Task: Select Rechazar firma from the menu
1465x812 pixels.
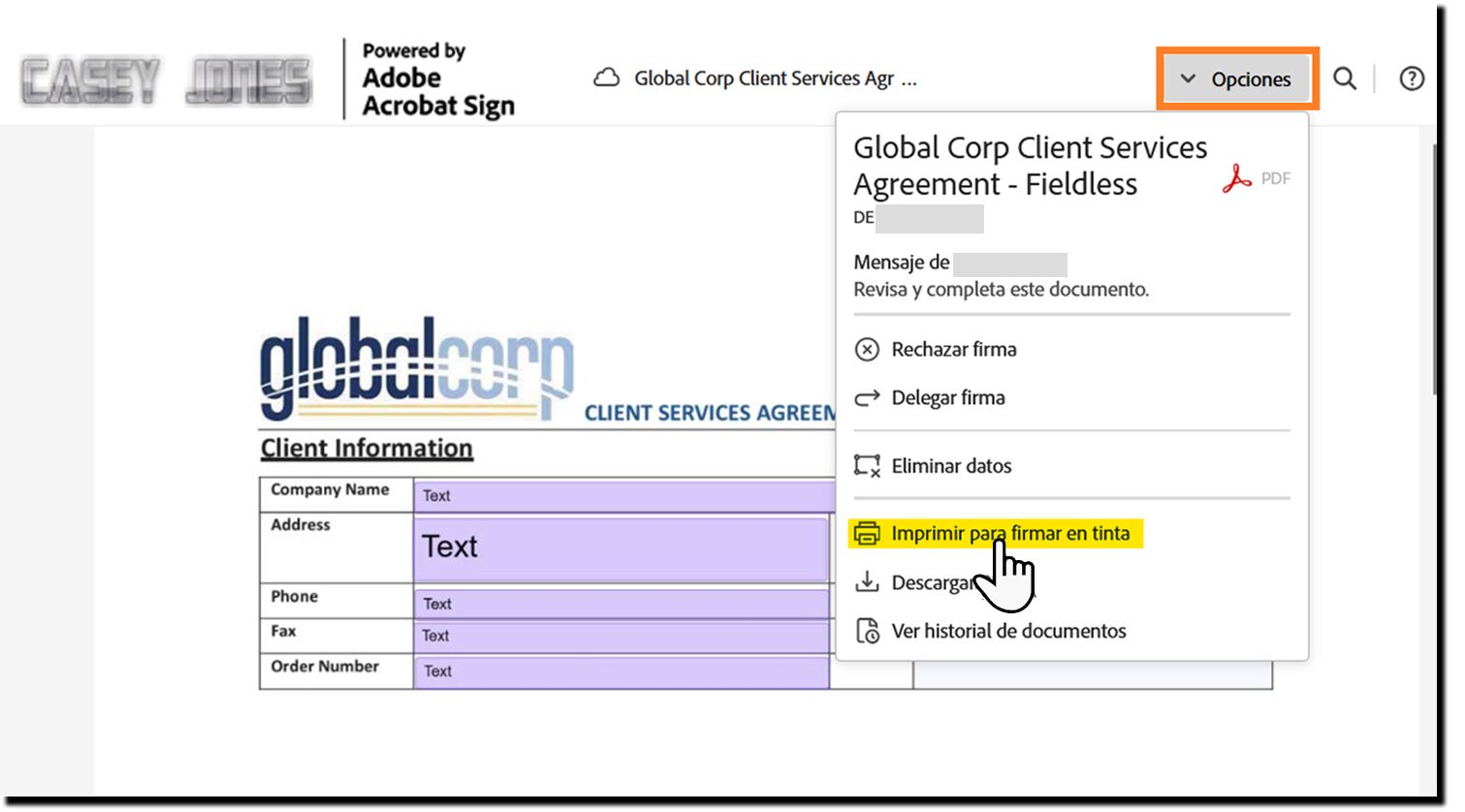Action: pos(937,349)
